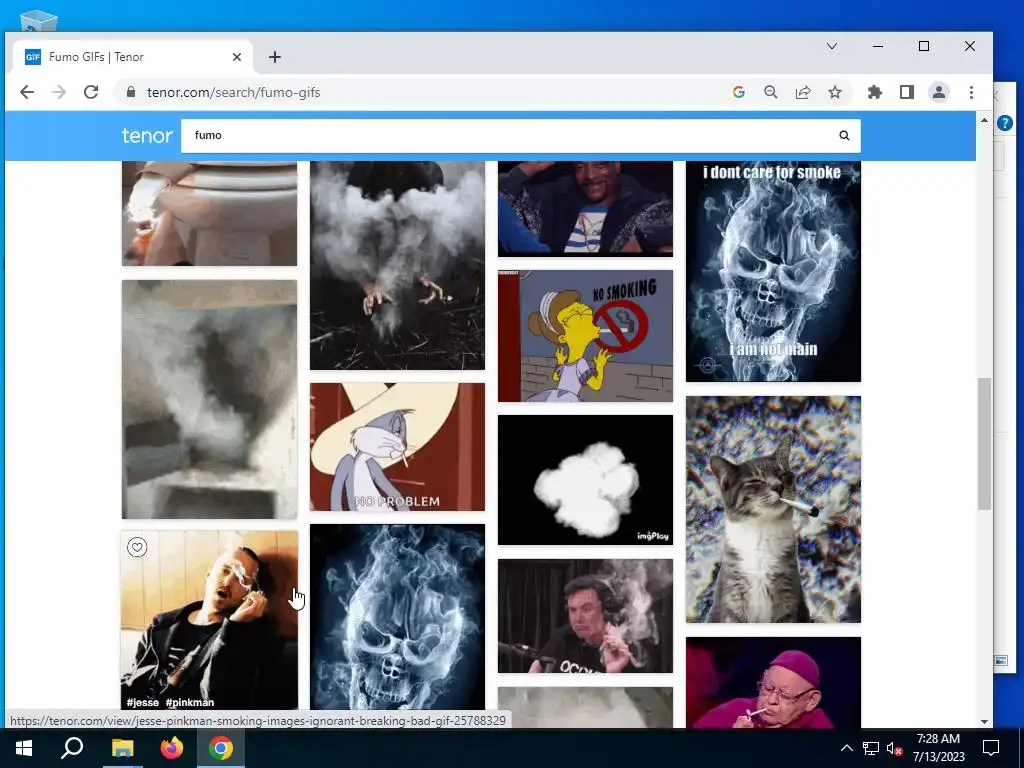Open the clock showing 7:28 AM
Screen dimensions: 1024x768
tap(938, 748)
